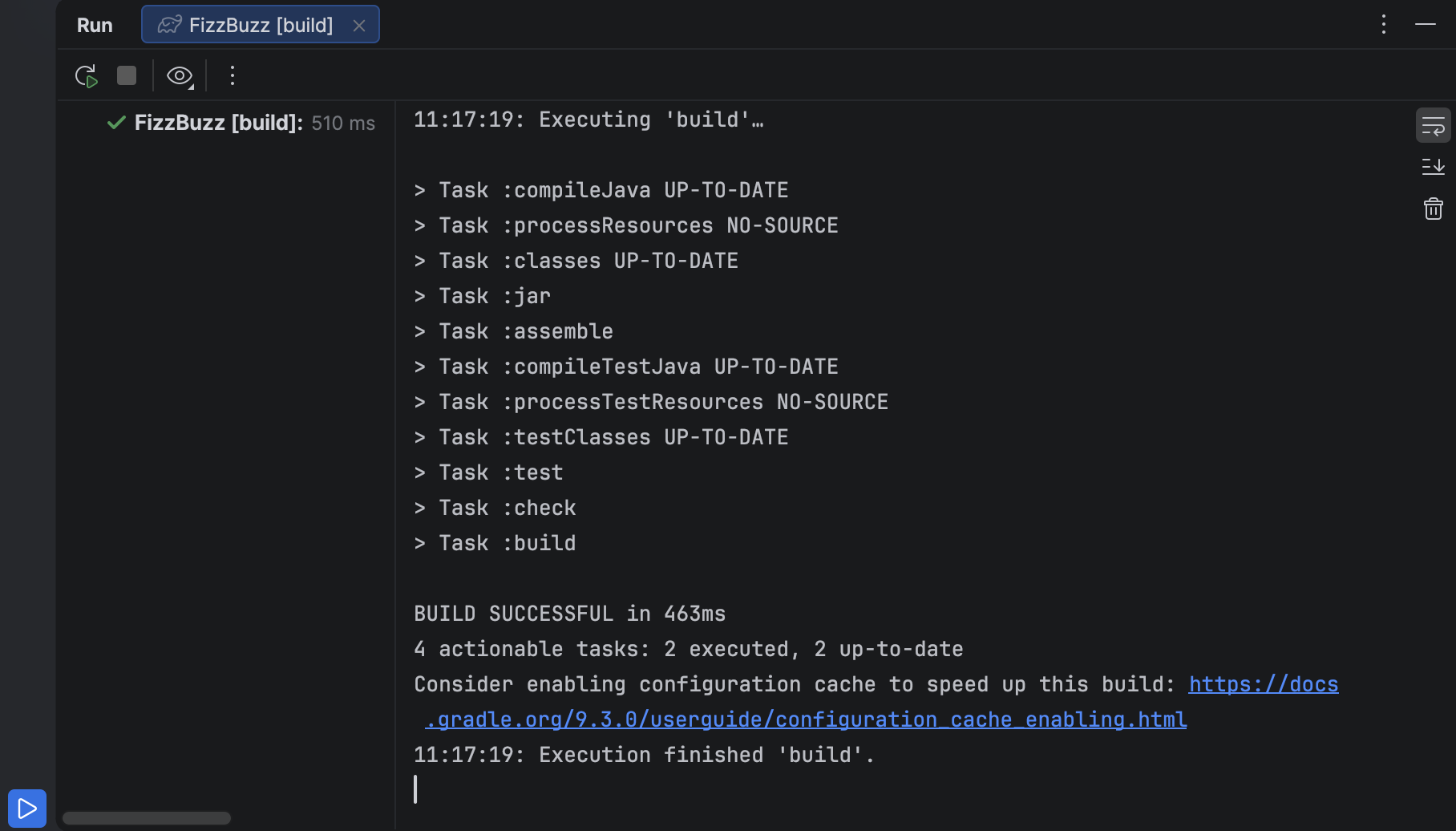Clear all console output with trash icon

point(1433,209)
